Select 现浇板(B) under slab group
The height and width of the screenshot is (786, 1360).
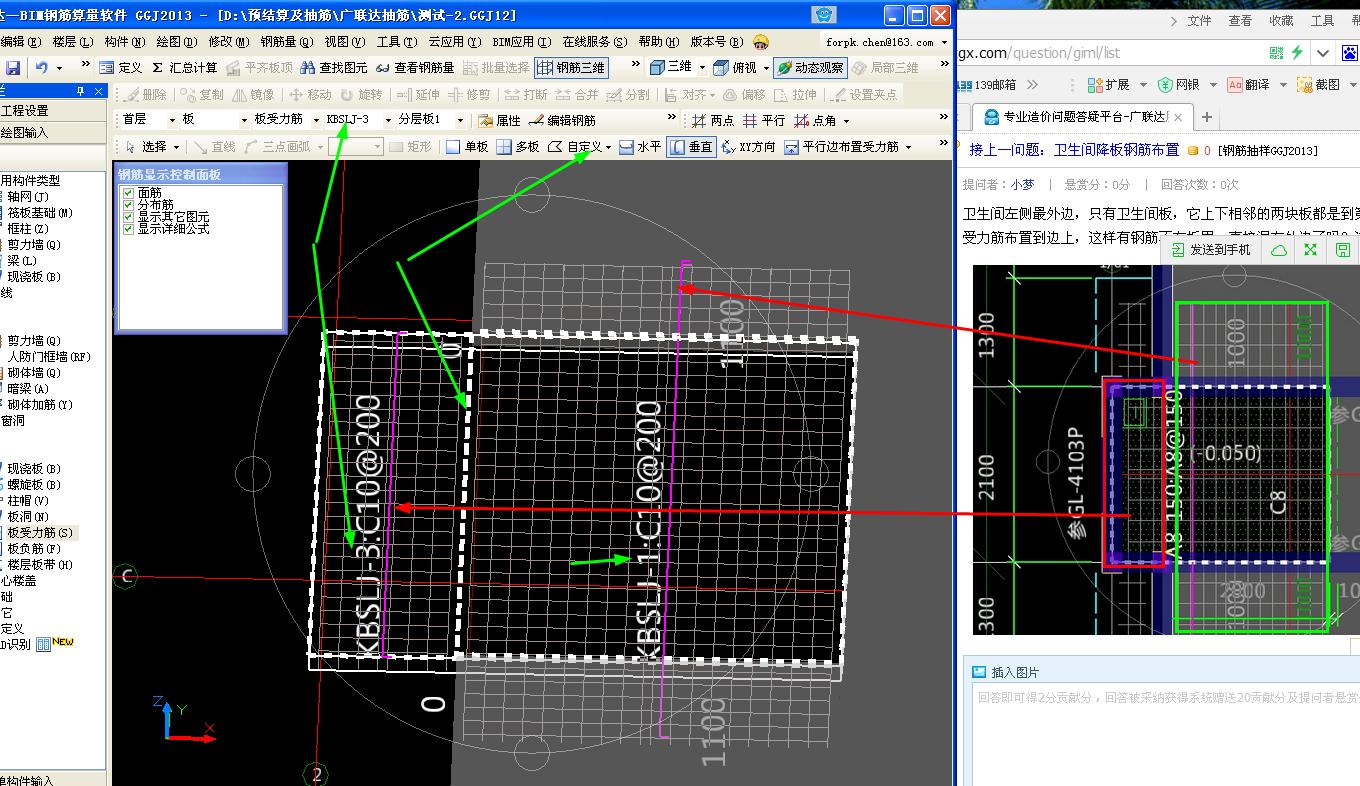click(34, 469)
